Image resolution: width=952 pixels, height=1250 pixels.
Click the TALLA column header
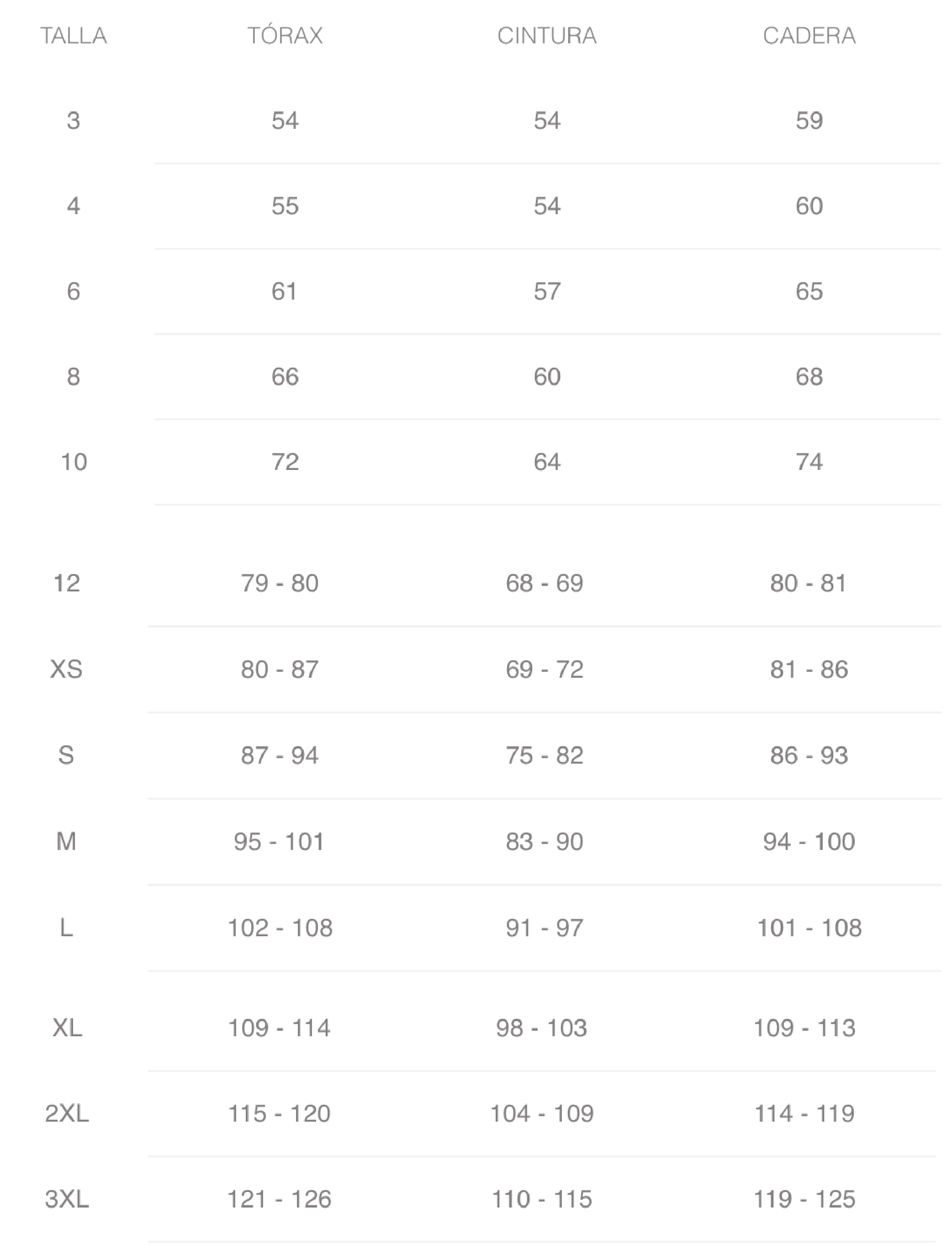(x=74, y=36)
